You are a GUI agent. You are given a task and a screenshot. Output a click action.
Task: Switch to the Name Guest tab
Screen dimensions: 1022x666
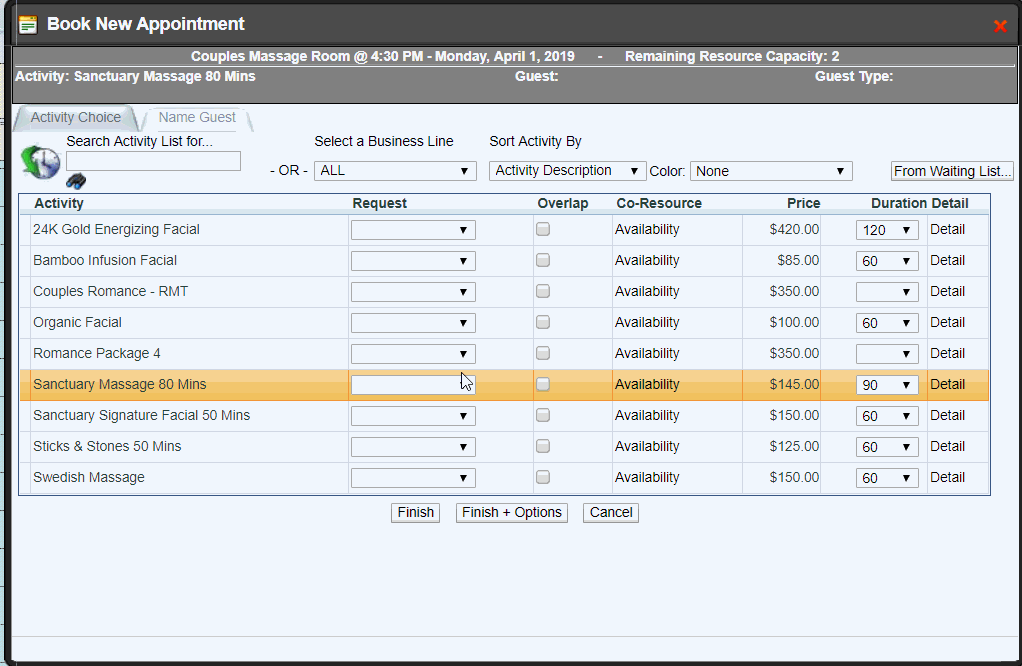[197, 117]
